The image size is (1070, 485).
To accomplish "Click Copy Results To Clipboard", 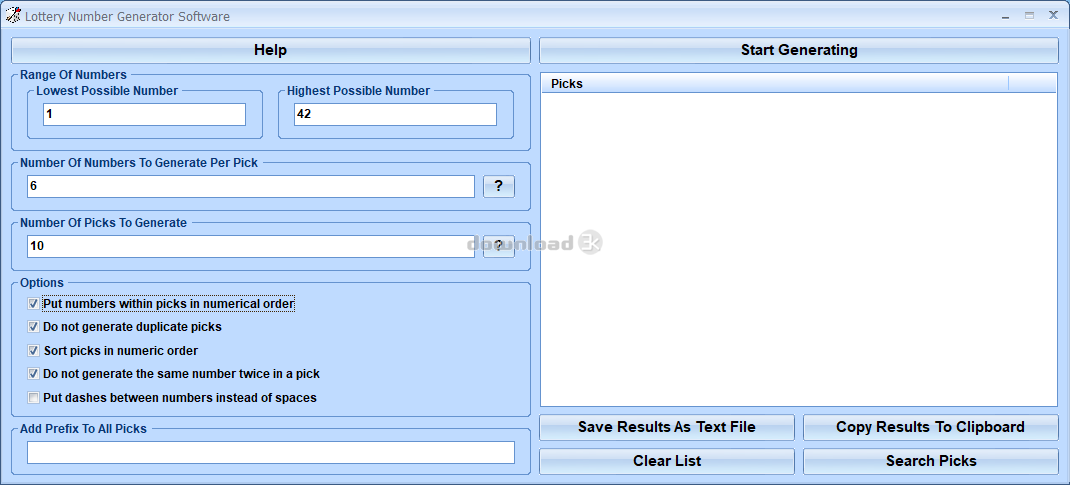I will click(931, 427).
